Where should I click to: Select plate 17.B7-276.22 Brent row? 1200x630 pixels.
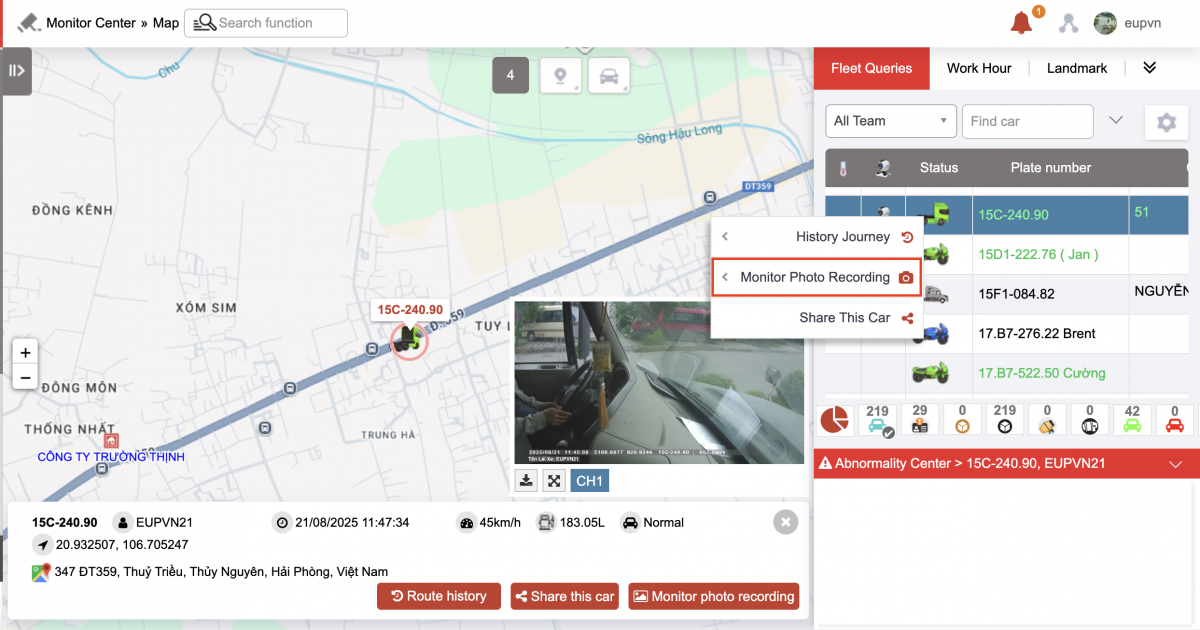[1037, 333]
